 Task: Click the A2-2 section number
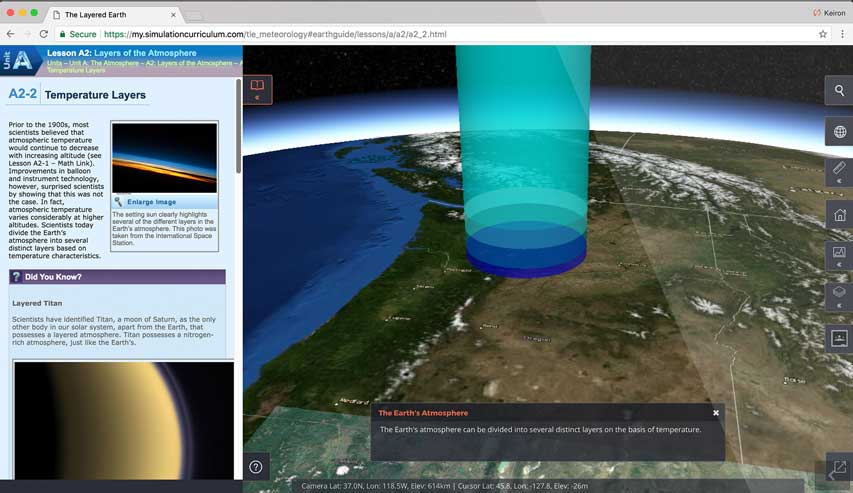click(23, 94)
